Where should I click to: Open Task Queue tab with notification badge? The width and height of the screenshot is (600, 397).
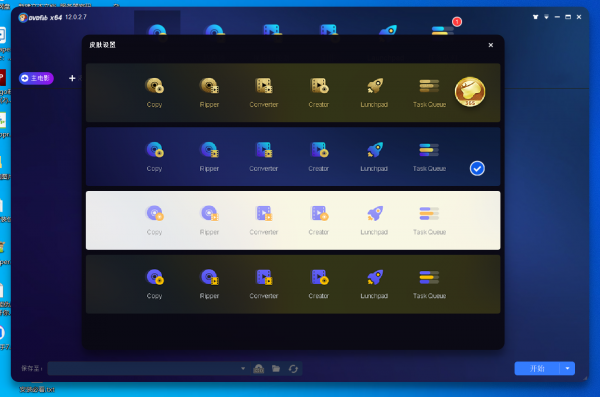[x=443, y=30]
